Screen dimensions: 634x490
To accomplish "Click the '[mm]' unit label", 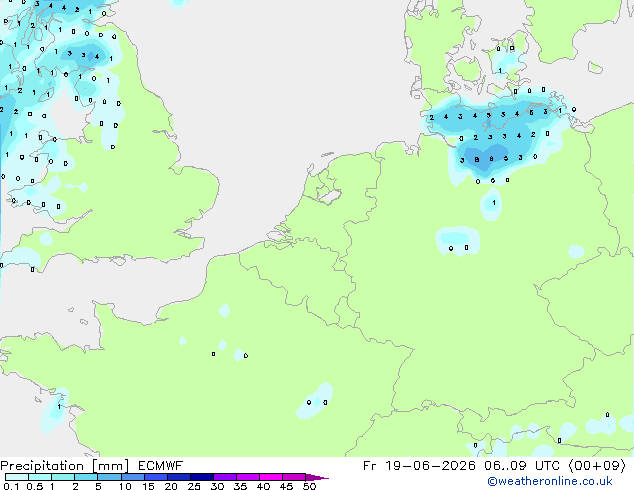I will click(x=110, y=466).
